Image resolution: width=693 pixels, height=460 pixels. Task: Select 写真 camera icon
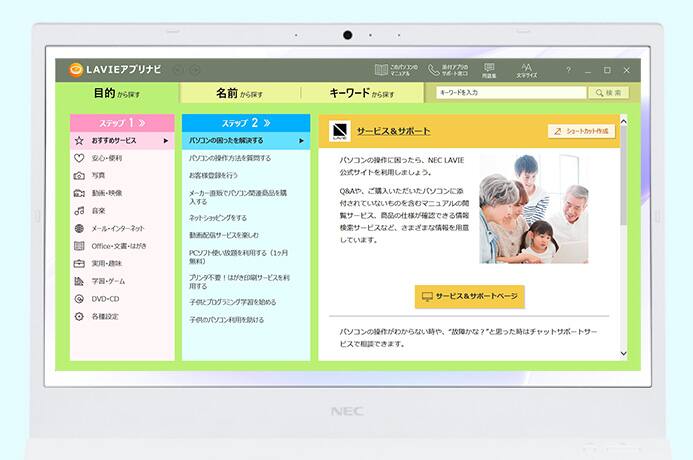79,175
